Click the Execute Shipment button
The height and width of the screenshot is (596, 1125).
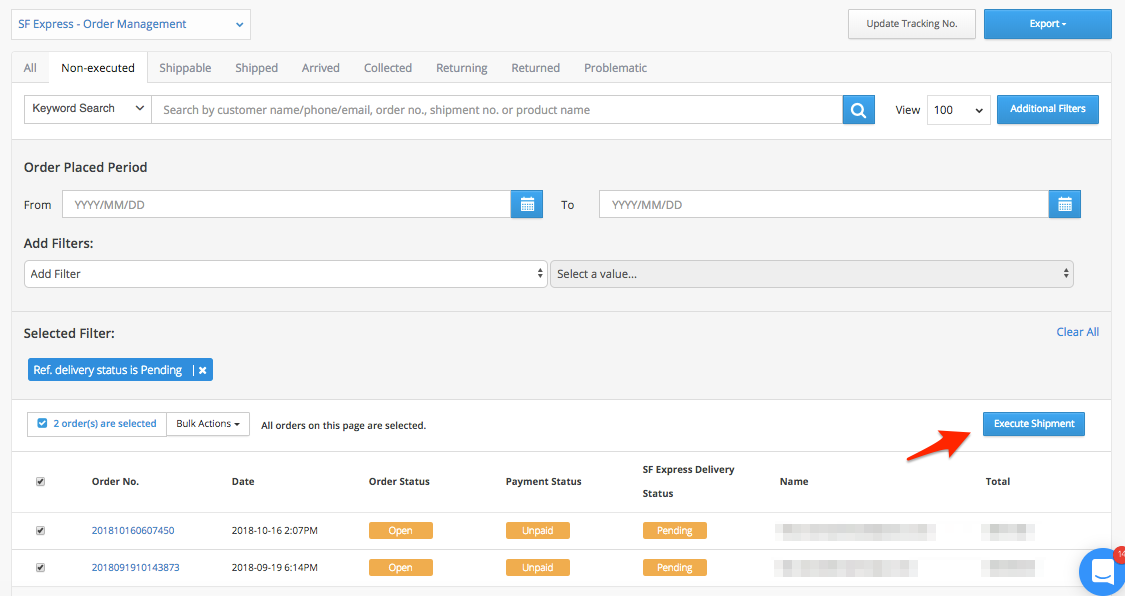(x=1034, y=424)
